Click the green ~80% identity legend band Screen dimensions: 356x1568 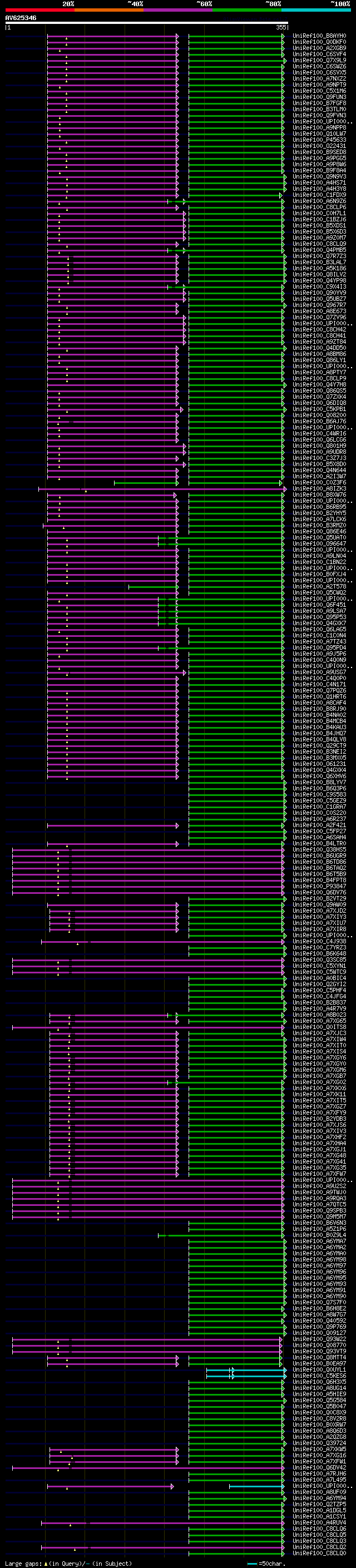click(x=247, y=10)
